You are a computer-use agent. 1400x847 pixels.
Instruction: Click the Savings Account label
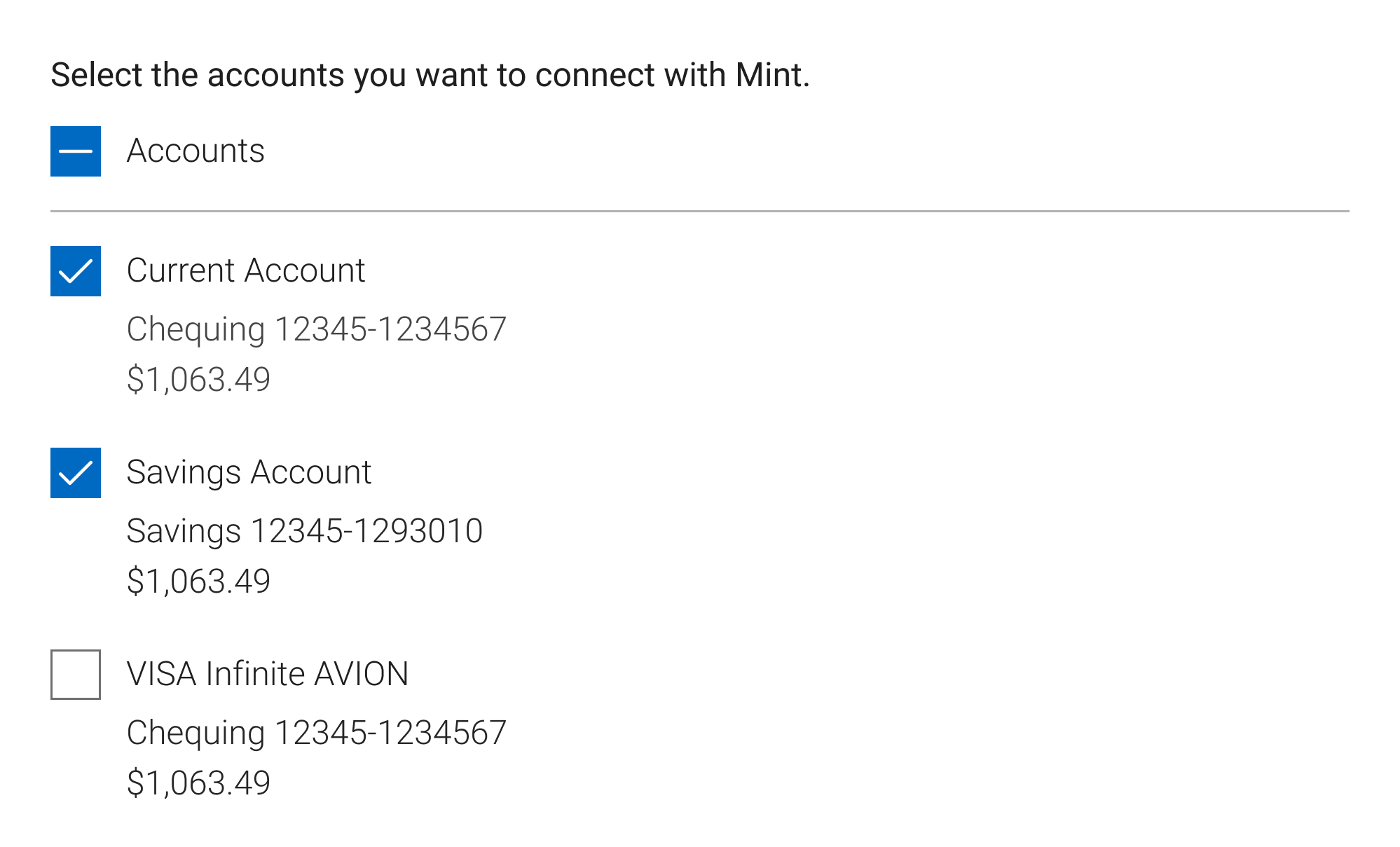click(249, 473)
